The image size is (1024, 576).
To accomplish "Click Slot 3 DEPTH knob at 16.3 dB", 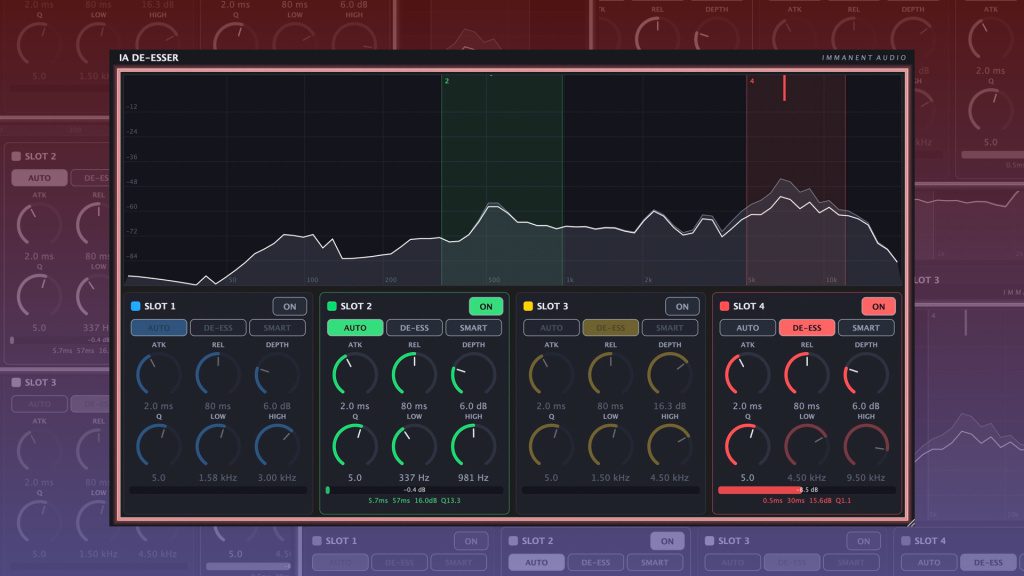I will click(669, 374).
